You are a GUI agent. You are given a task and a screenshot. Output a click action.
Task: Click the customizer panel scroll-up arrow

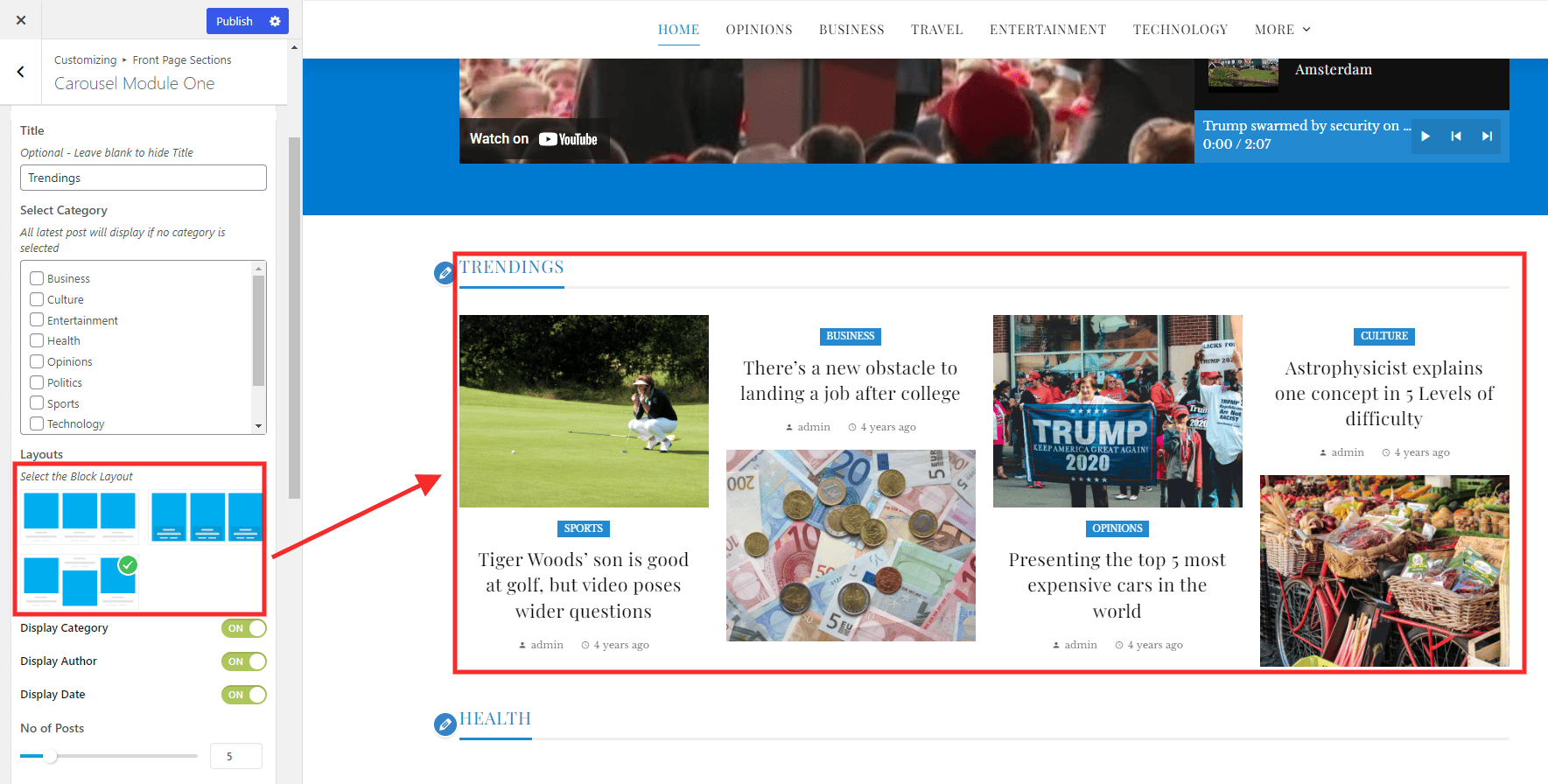pyautogui.click(x=294, y=47)
